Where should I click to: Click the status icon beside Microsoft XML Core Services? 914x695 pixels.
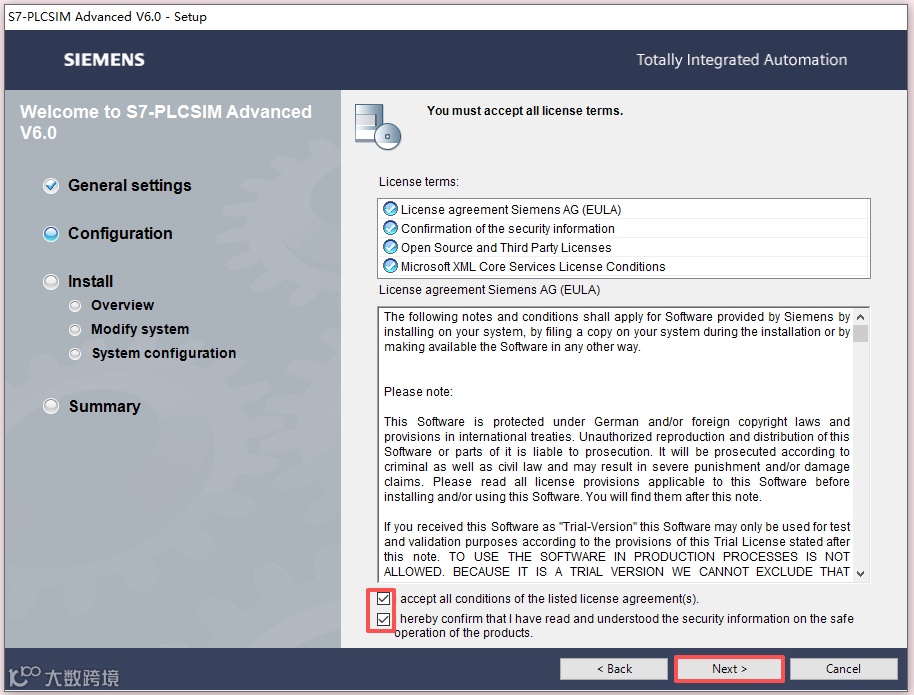[x=390, y=266]
